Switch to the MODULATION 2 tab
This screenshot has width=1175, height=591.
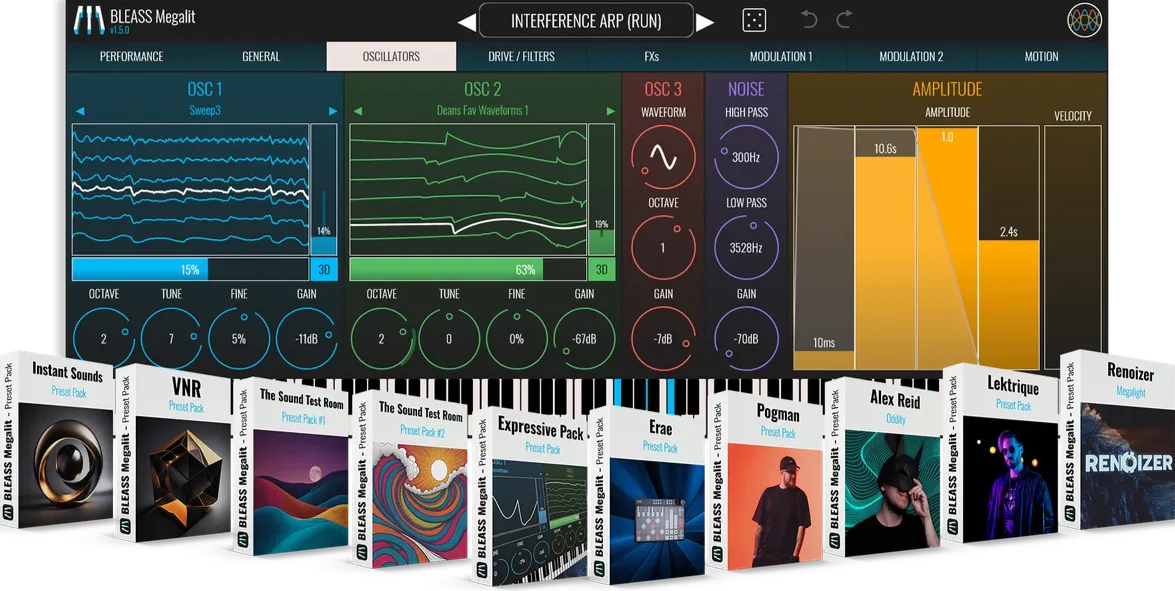click(x=911, y=56)
